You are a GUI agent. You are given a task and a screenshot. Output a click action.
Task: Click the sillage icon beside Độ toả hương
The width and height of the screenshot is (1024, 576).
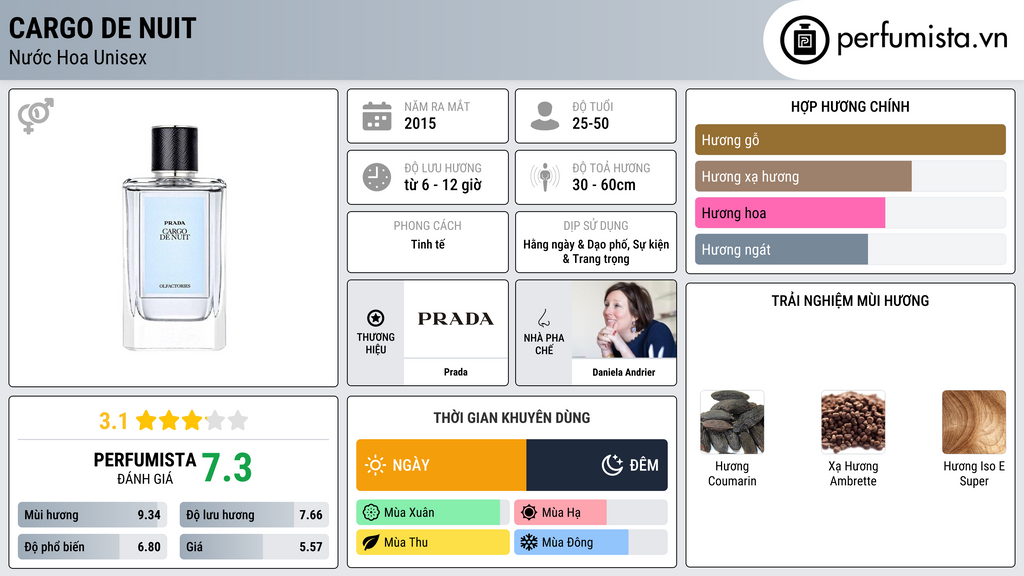tap(545, 177)
